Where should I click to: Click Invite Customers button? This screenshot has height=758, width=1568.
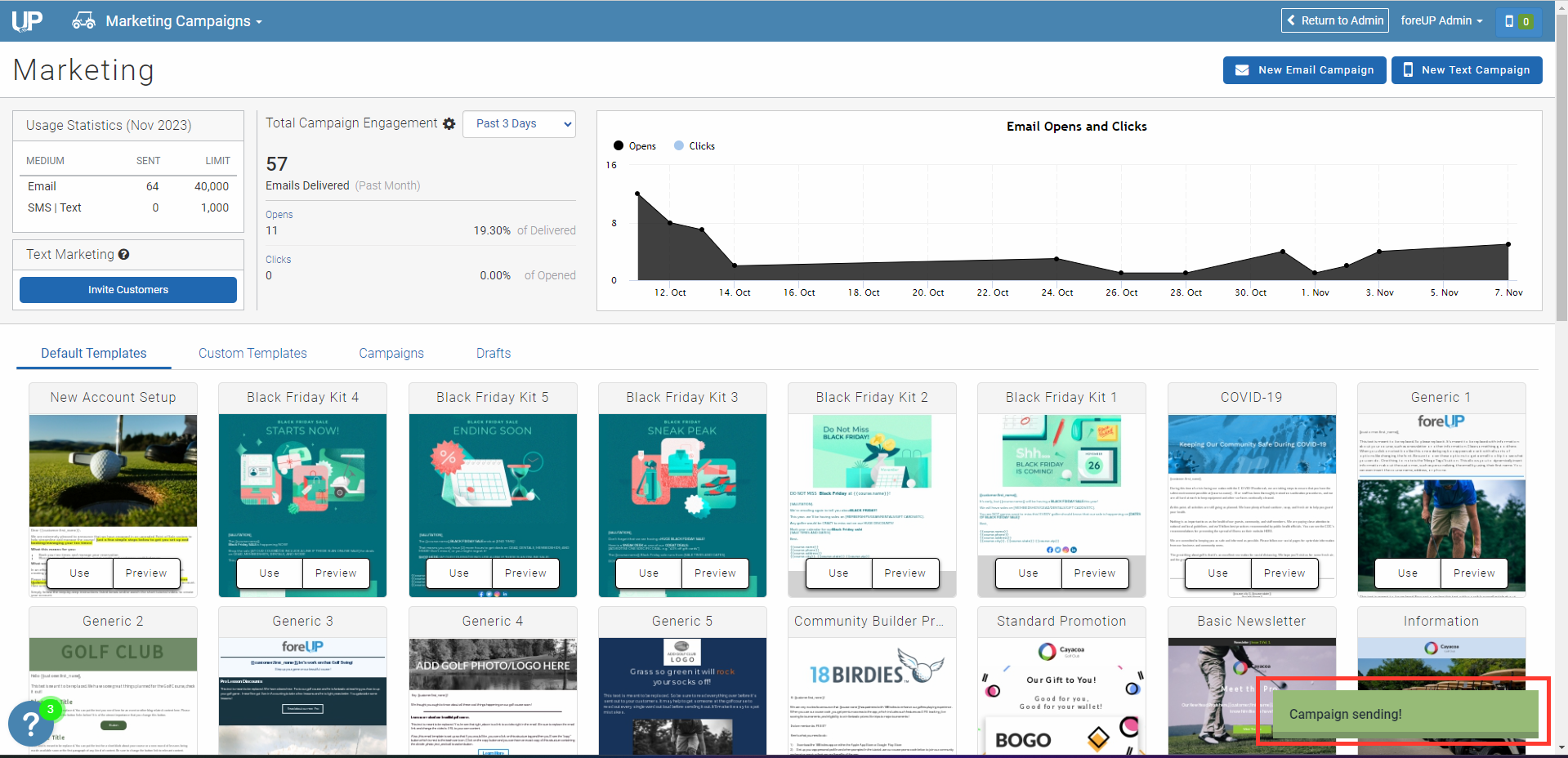(x=128, y=290)
